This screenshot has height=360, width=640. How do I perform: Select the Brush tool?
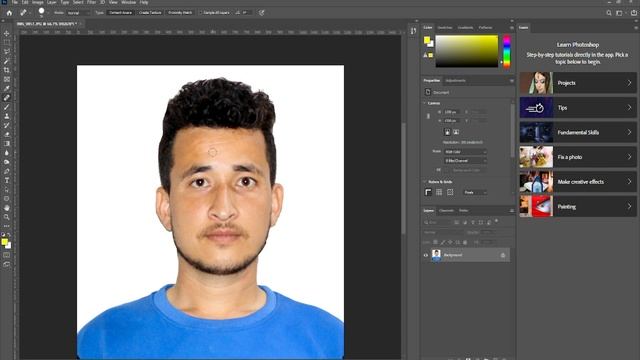7,107
